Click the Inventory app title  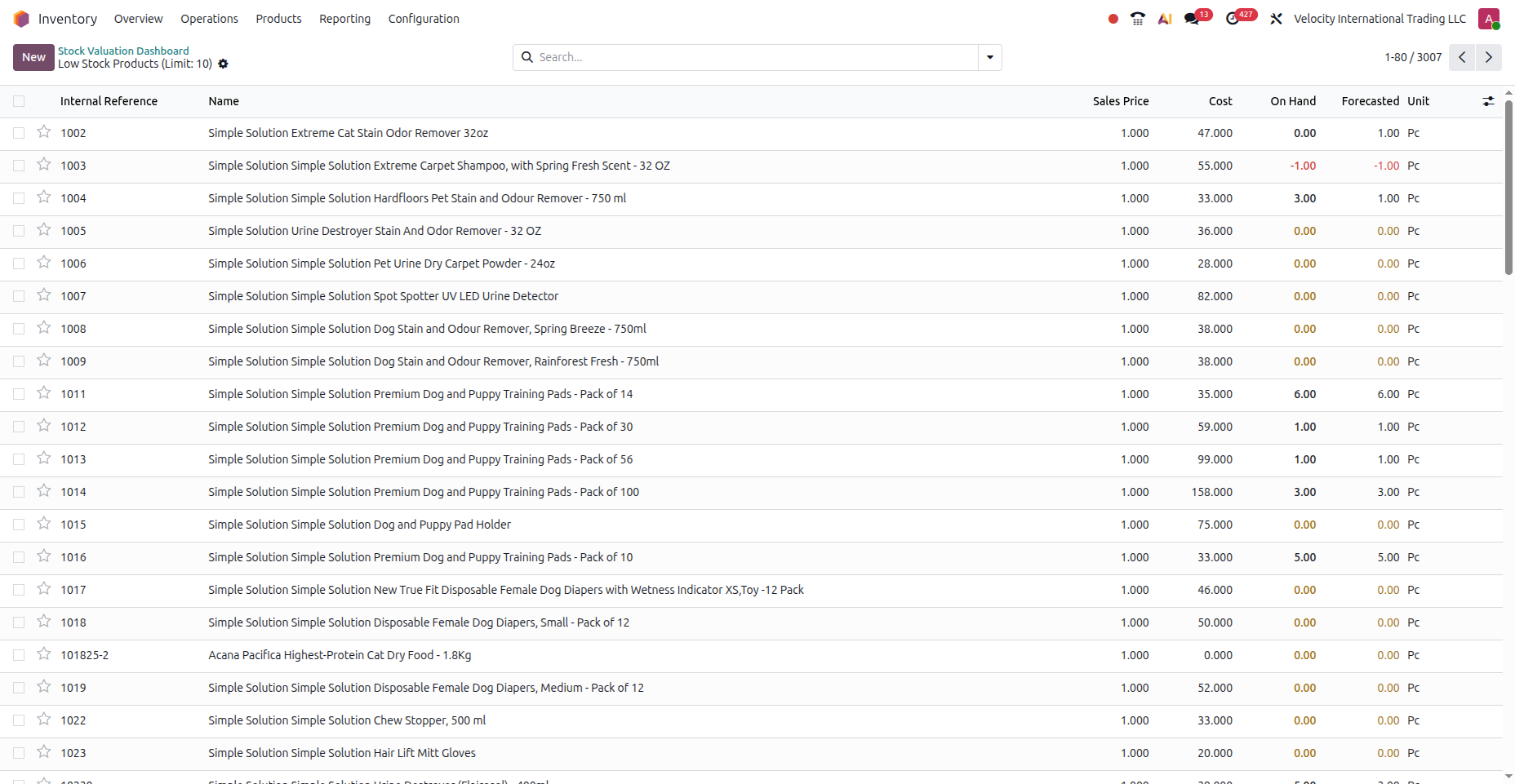point(68,19)
